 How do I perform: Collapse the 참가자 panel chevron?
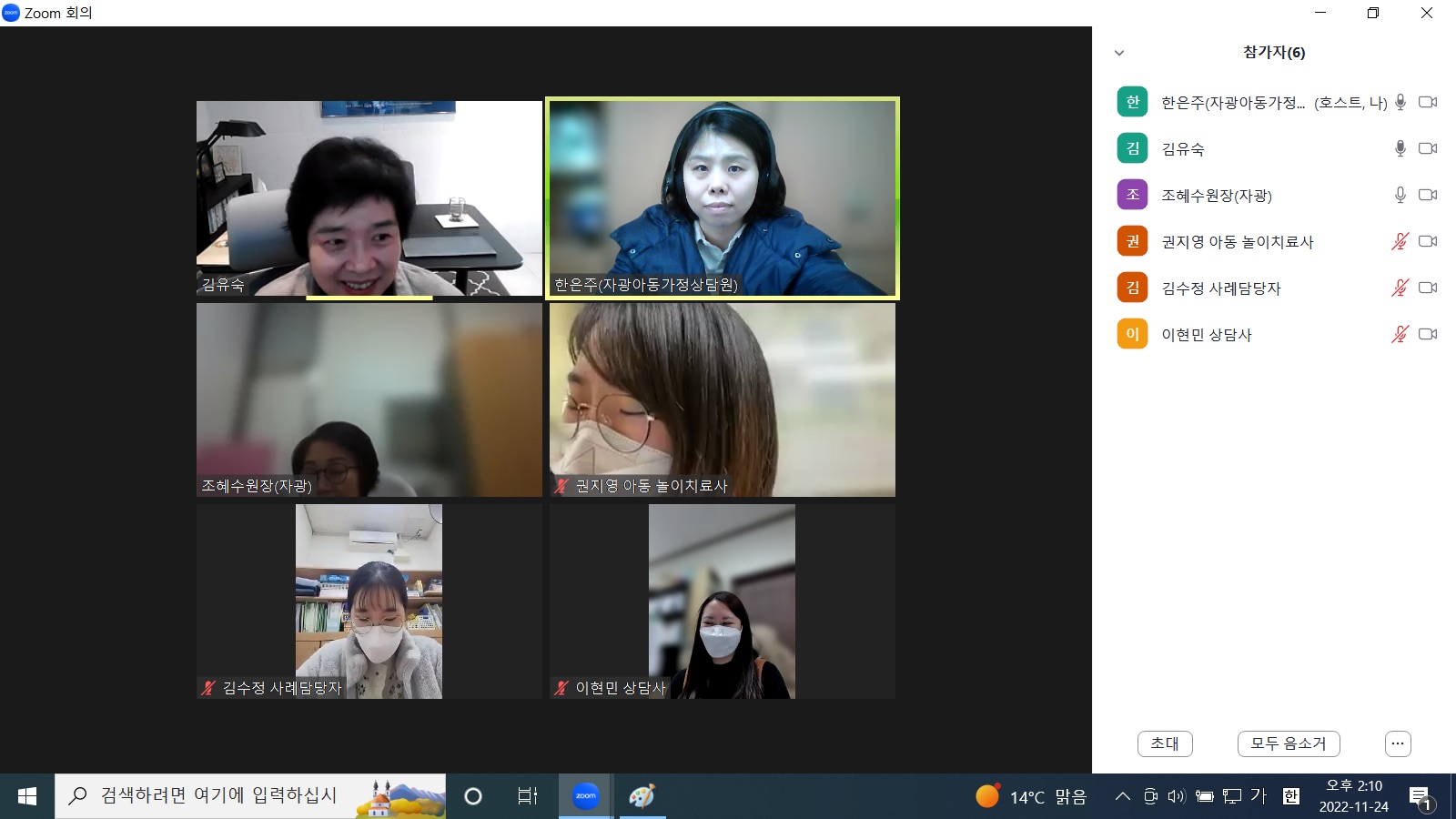click(1119, 53)
